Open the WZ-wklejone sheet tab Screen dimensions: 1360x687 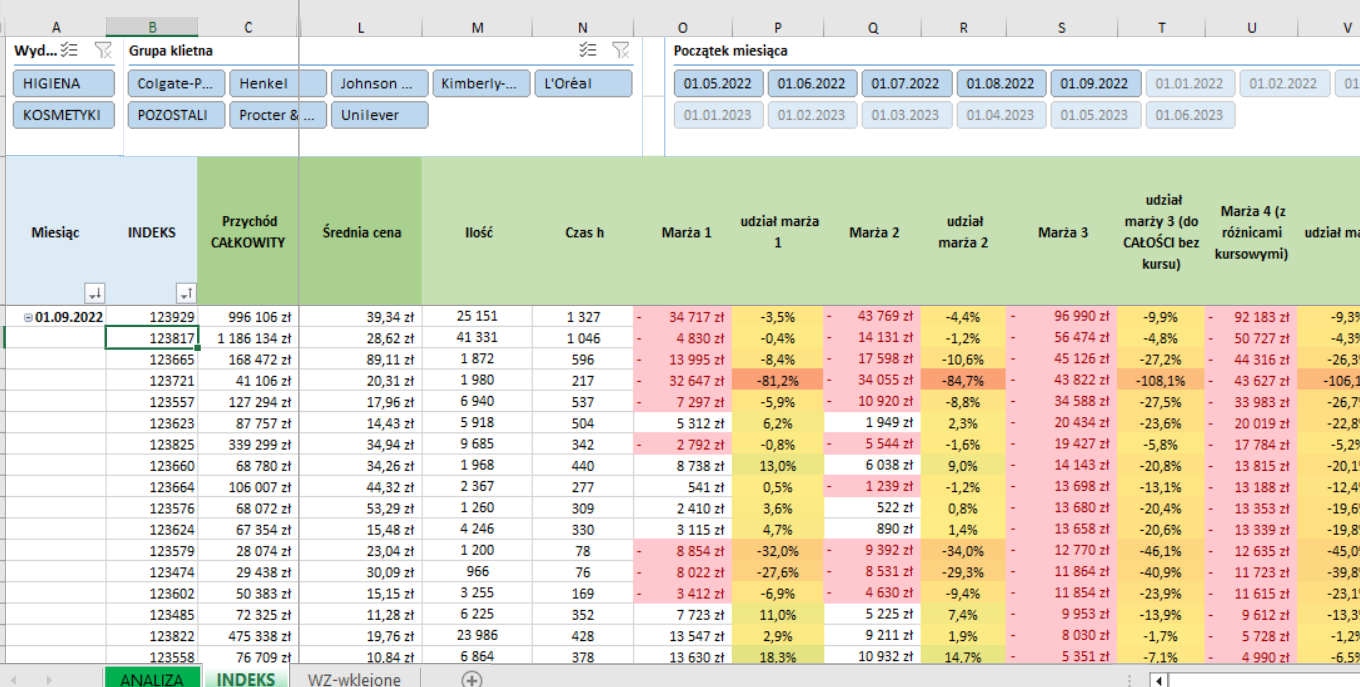click(354, 679)
